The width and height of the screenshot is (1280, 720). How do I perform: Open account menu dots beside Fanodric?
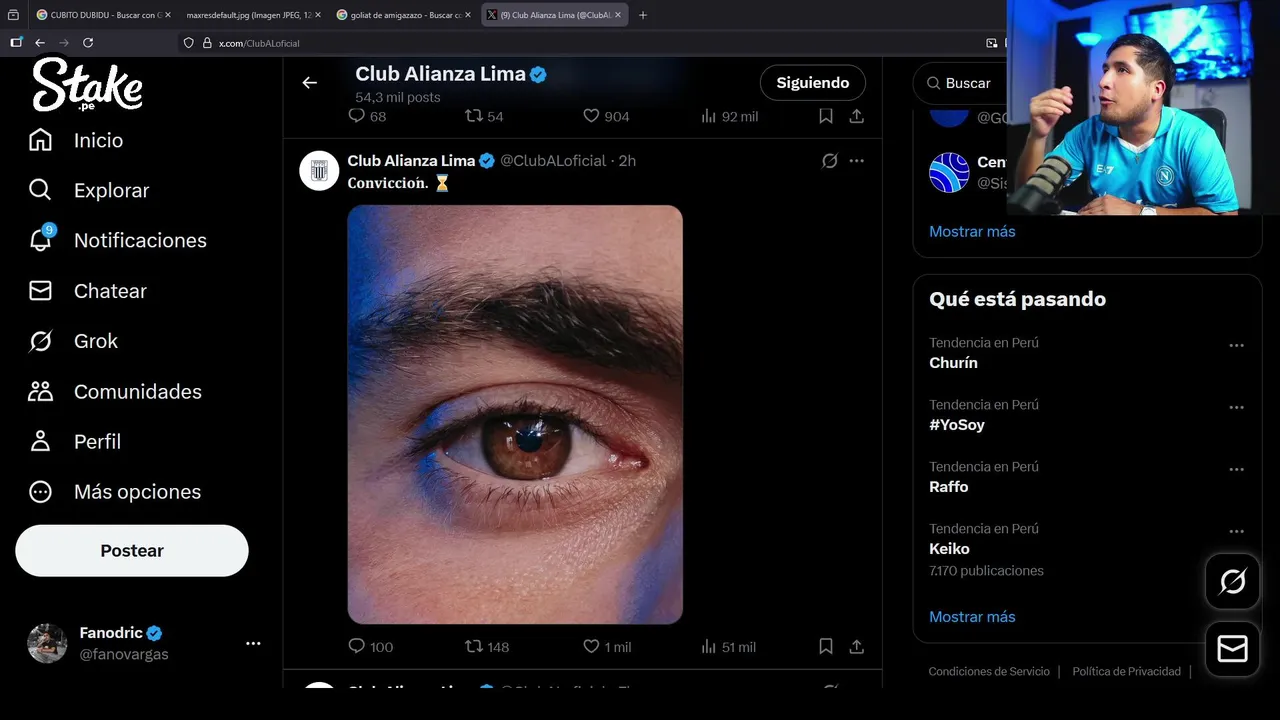253,644
